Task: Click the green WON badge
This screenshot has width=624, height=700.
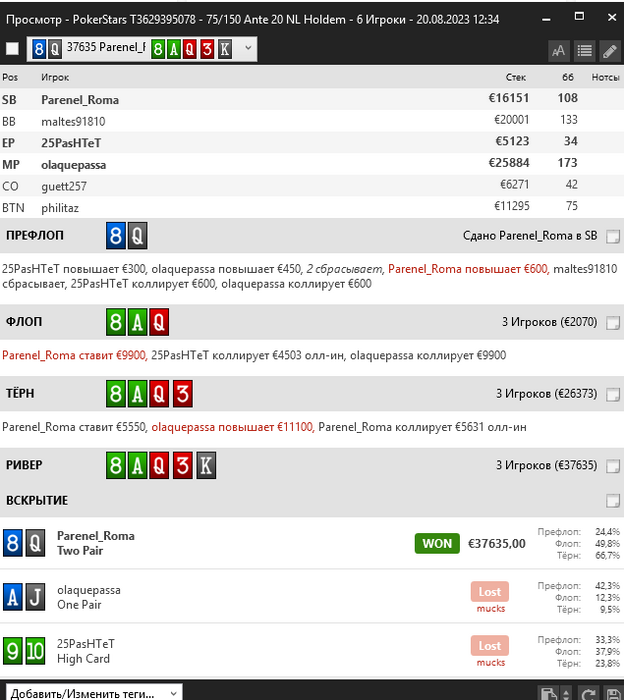Action: [x=437, y=543]
